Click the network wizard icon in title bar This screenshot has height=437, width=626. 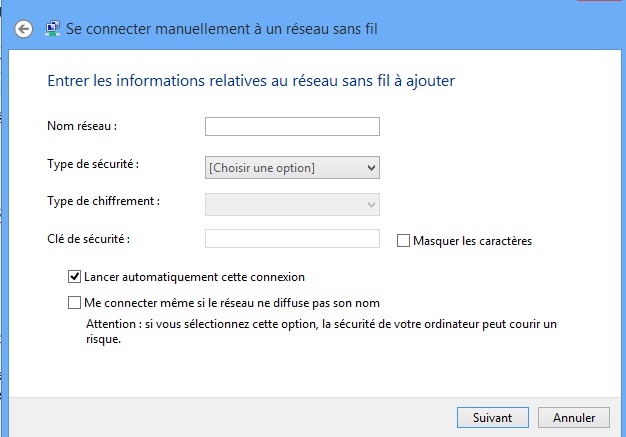[52, 29]
